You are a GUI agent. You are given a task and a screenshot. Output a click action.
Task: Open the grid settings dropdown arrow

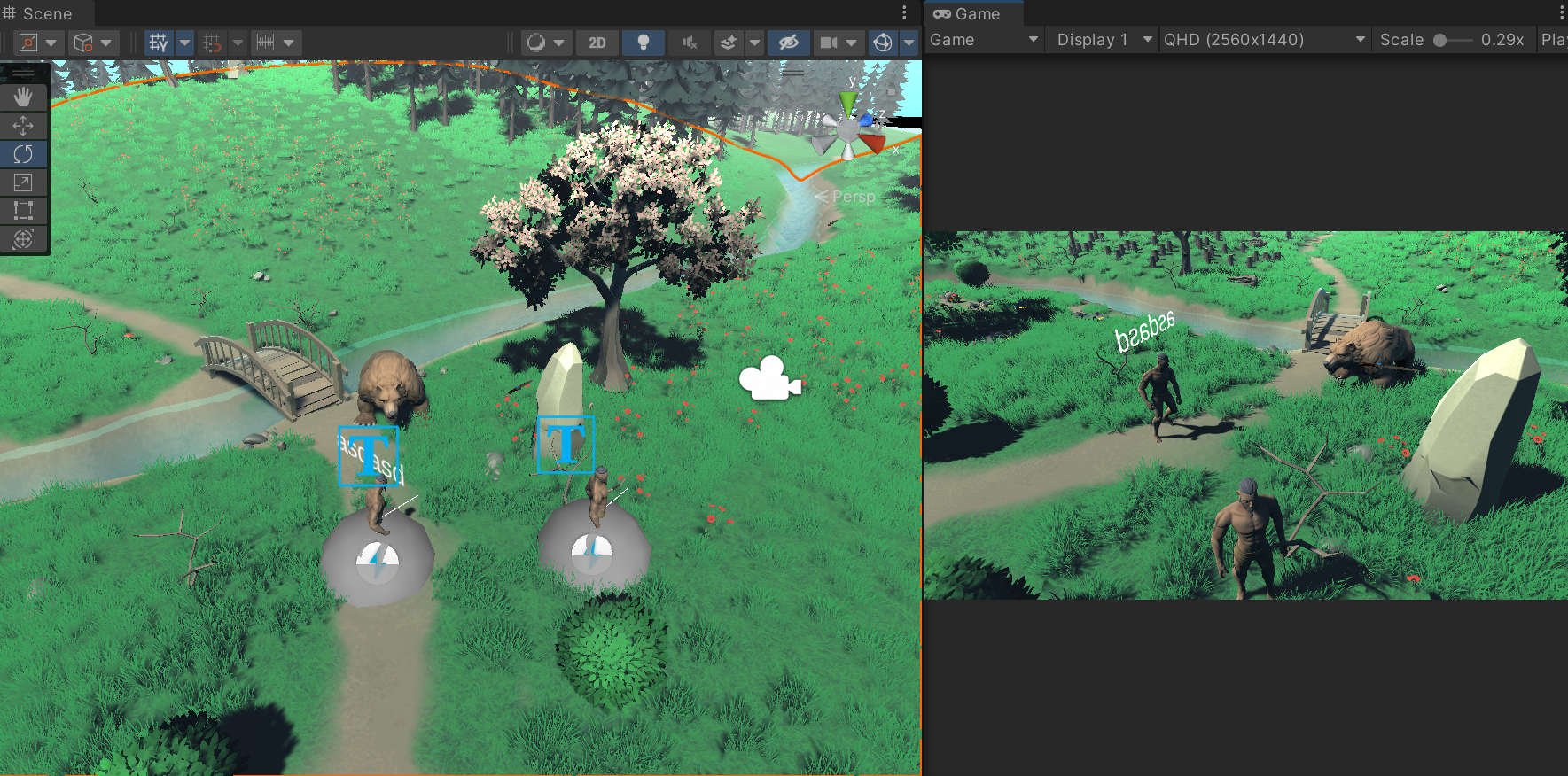pyautogui.click(x=184, y=43)
